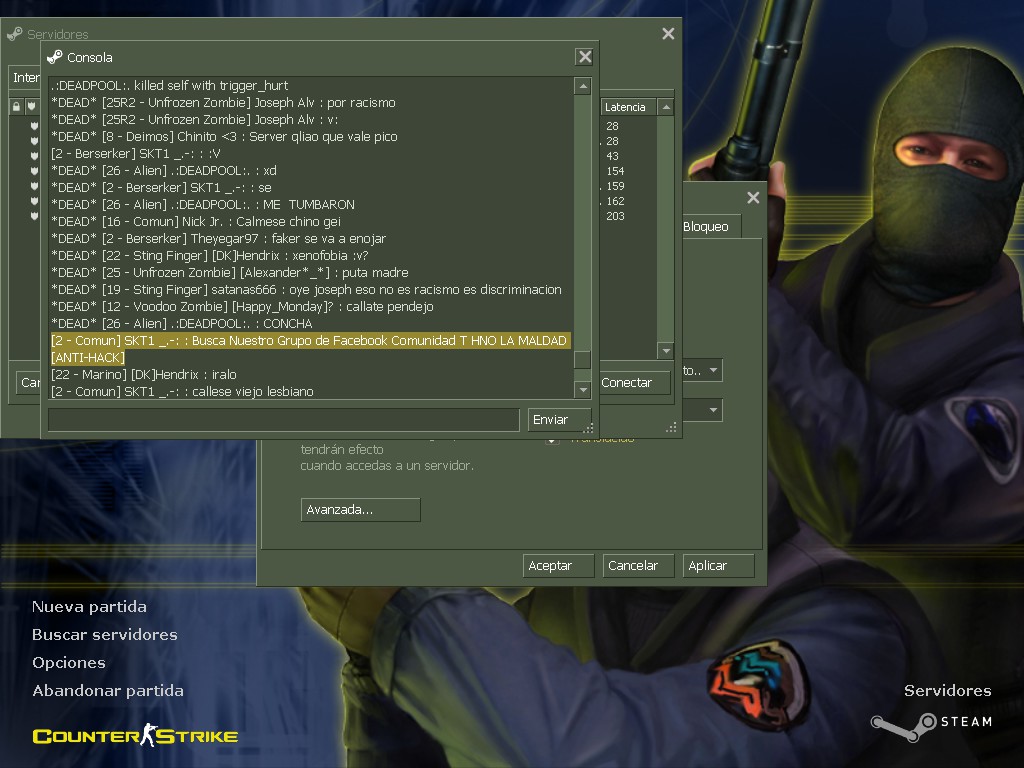Click the 'xenofobia :v?' console line
This screenshot has width=1024, height=768.
[210, 255]
